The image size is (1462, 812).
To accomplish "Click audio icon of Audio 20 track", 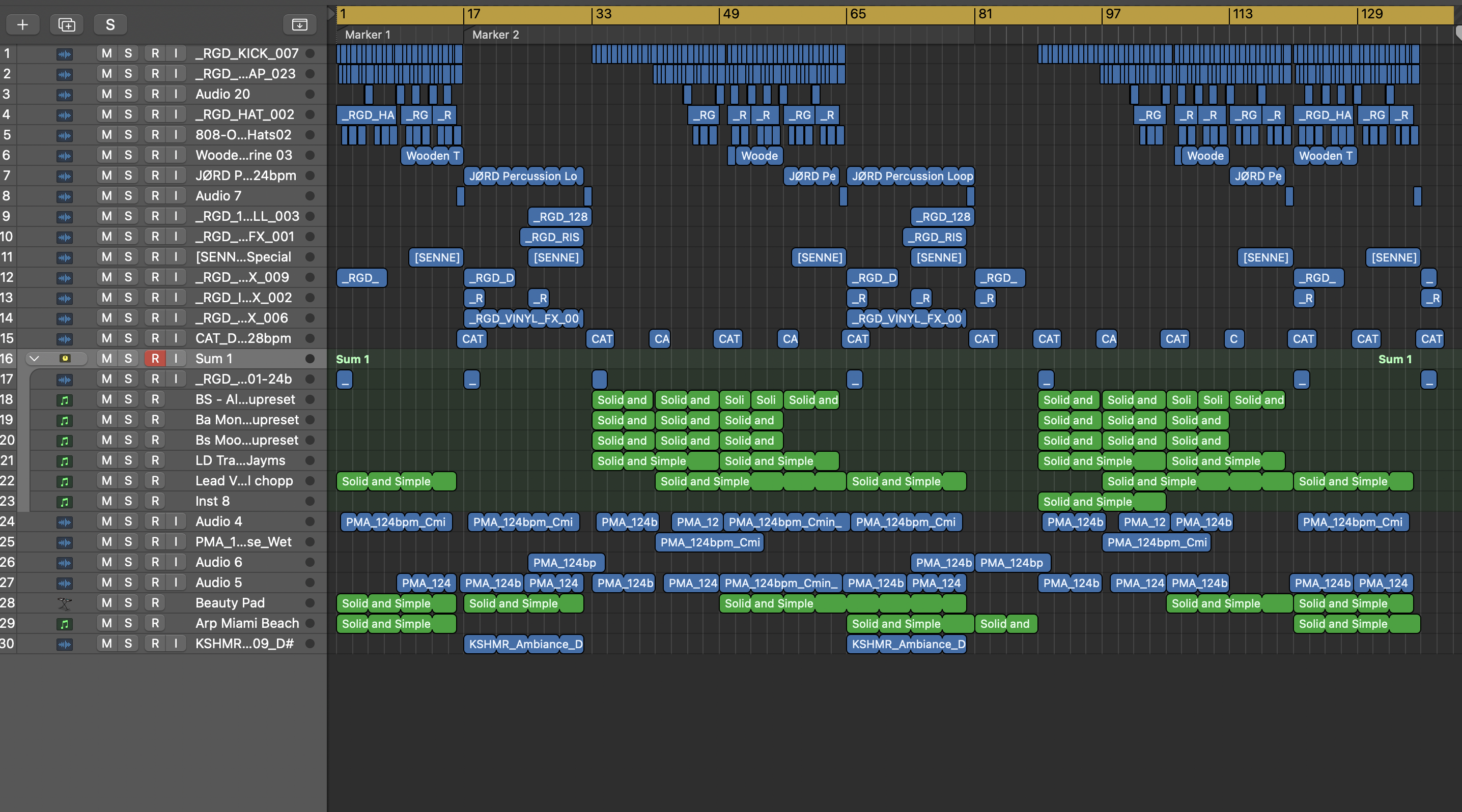I will pyautogui.click(x=65, y=95).
